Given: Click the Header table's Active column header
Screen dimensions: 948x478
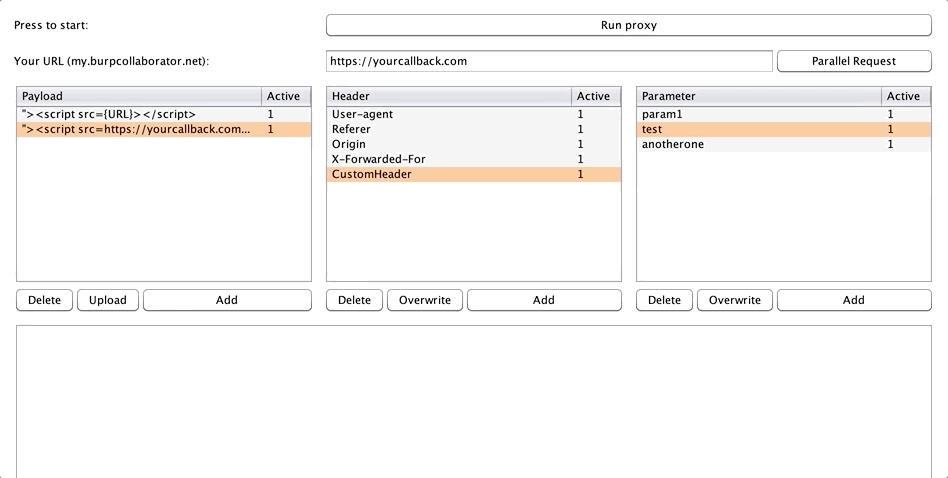Looking at the screenshot, I should 596,96.
